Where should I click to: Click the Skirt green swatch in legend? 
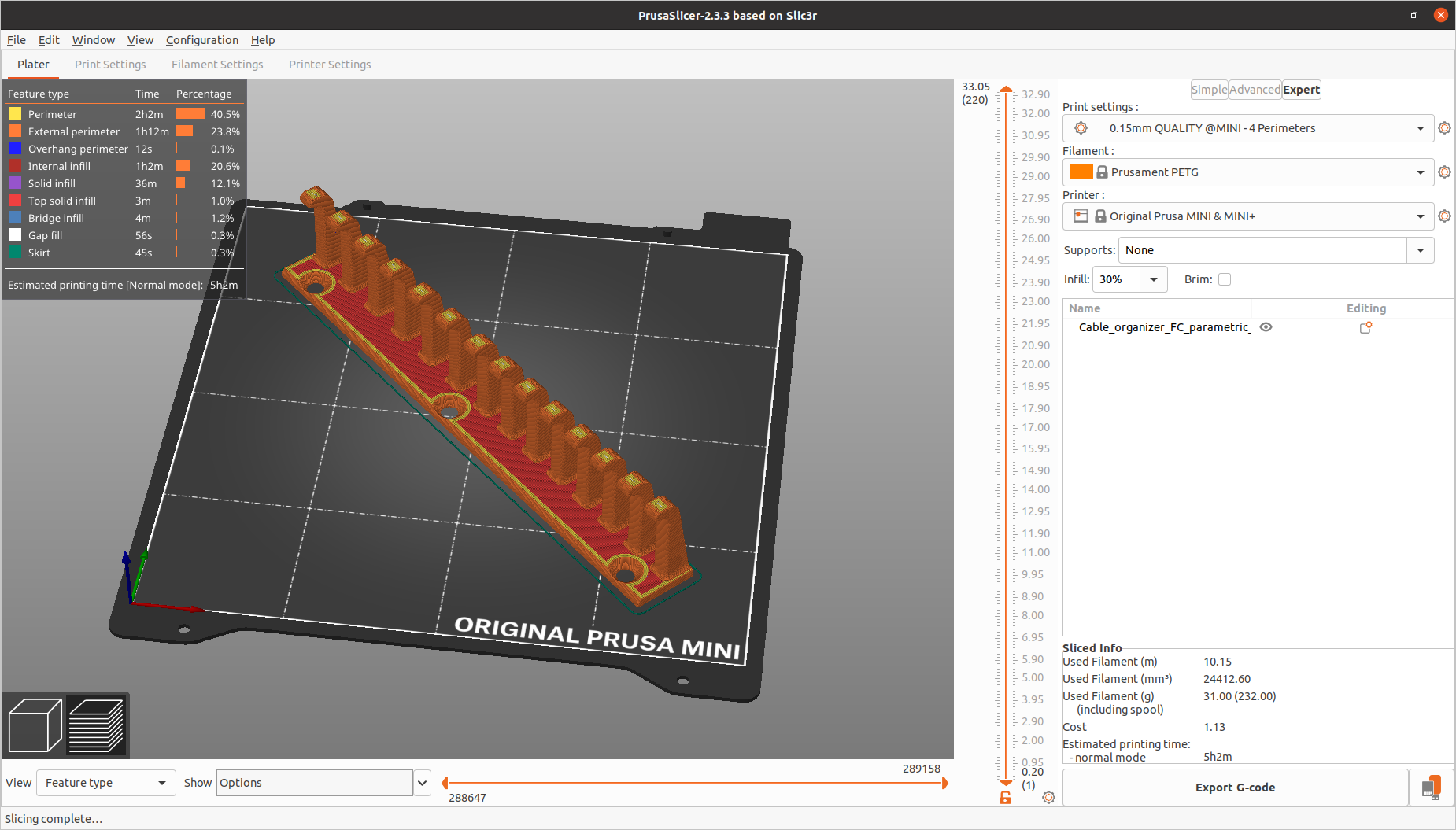coord(15,253)
